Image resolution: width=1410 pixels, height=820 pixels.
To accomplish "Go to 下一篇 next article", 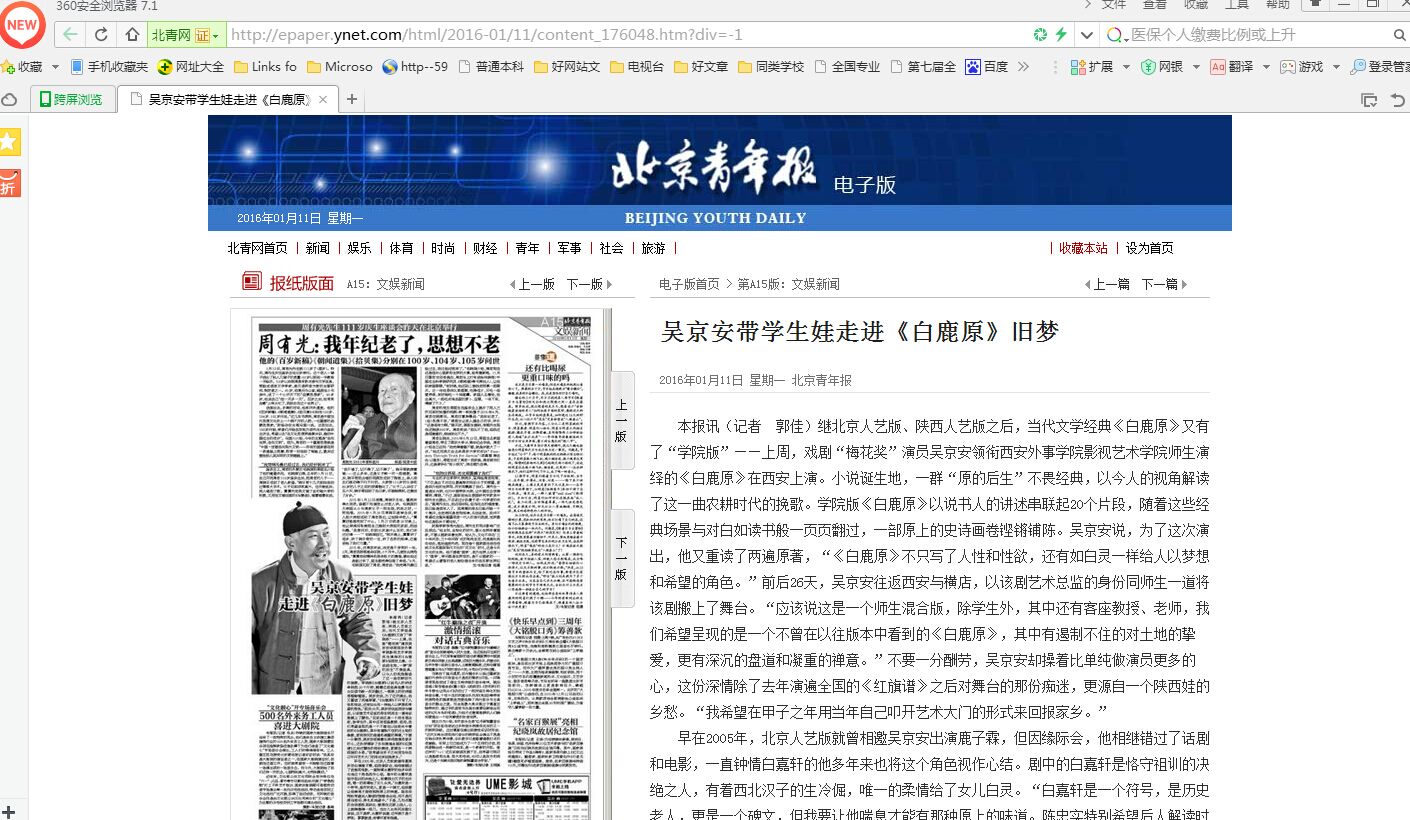I will coord(1164,284).
